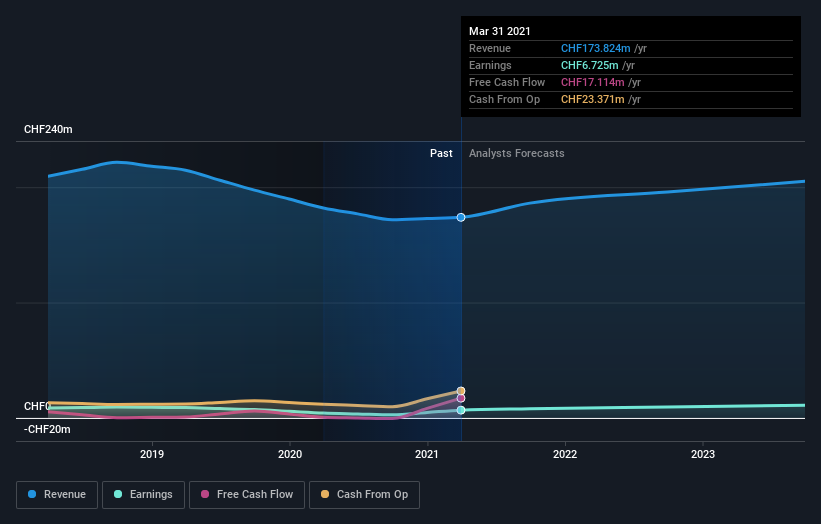This screenshot has height=524, width=821.
Task: Click the CHF173.824m revenue value
Action: click(x=595, y=48)
